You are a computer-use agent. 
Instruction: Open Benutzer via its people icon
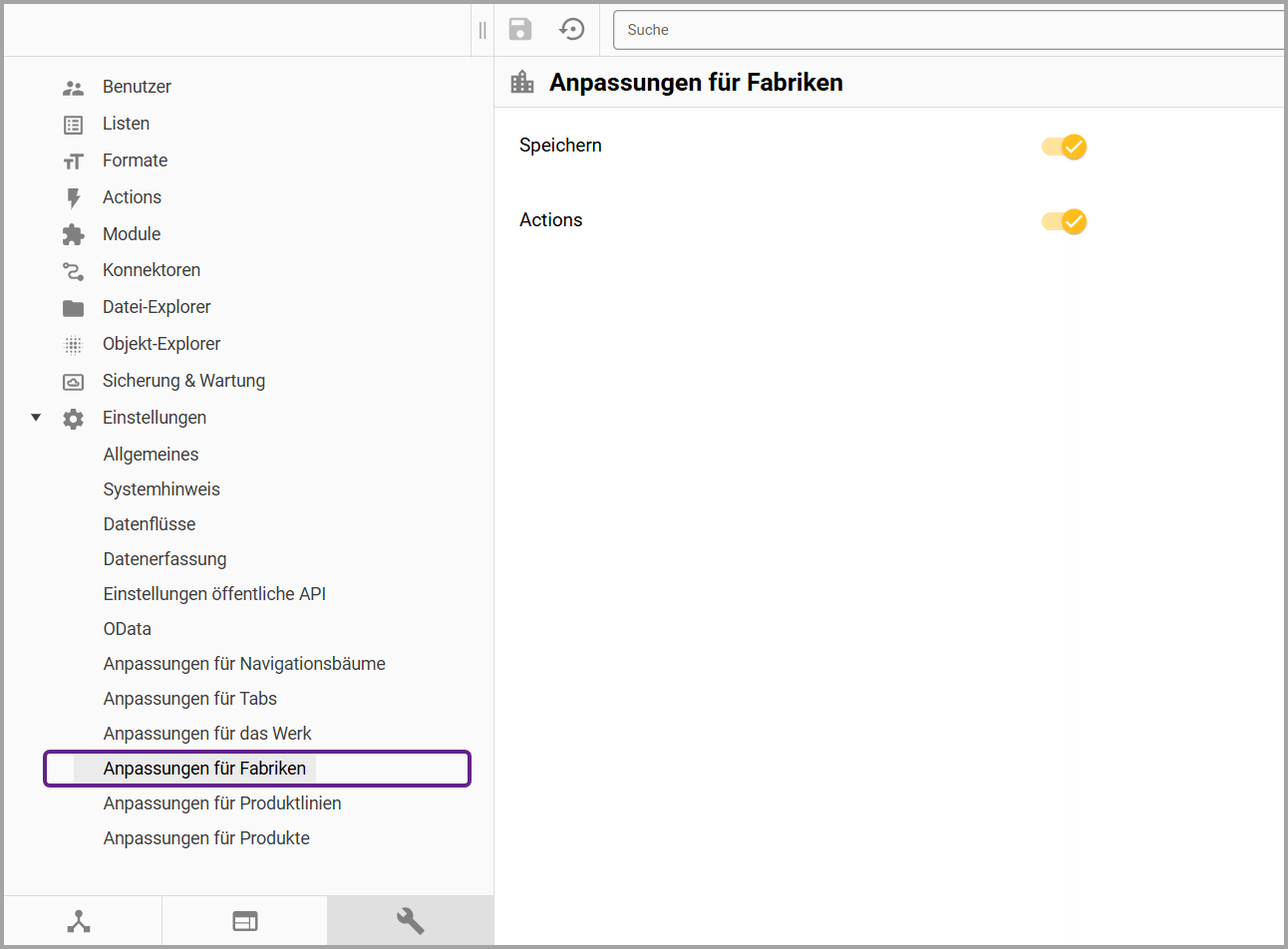(73, 88)
